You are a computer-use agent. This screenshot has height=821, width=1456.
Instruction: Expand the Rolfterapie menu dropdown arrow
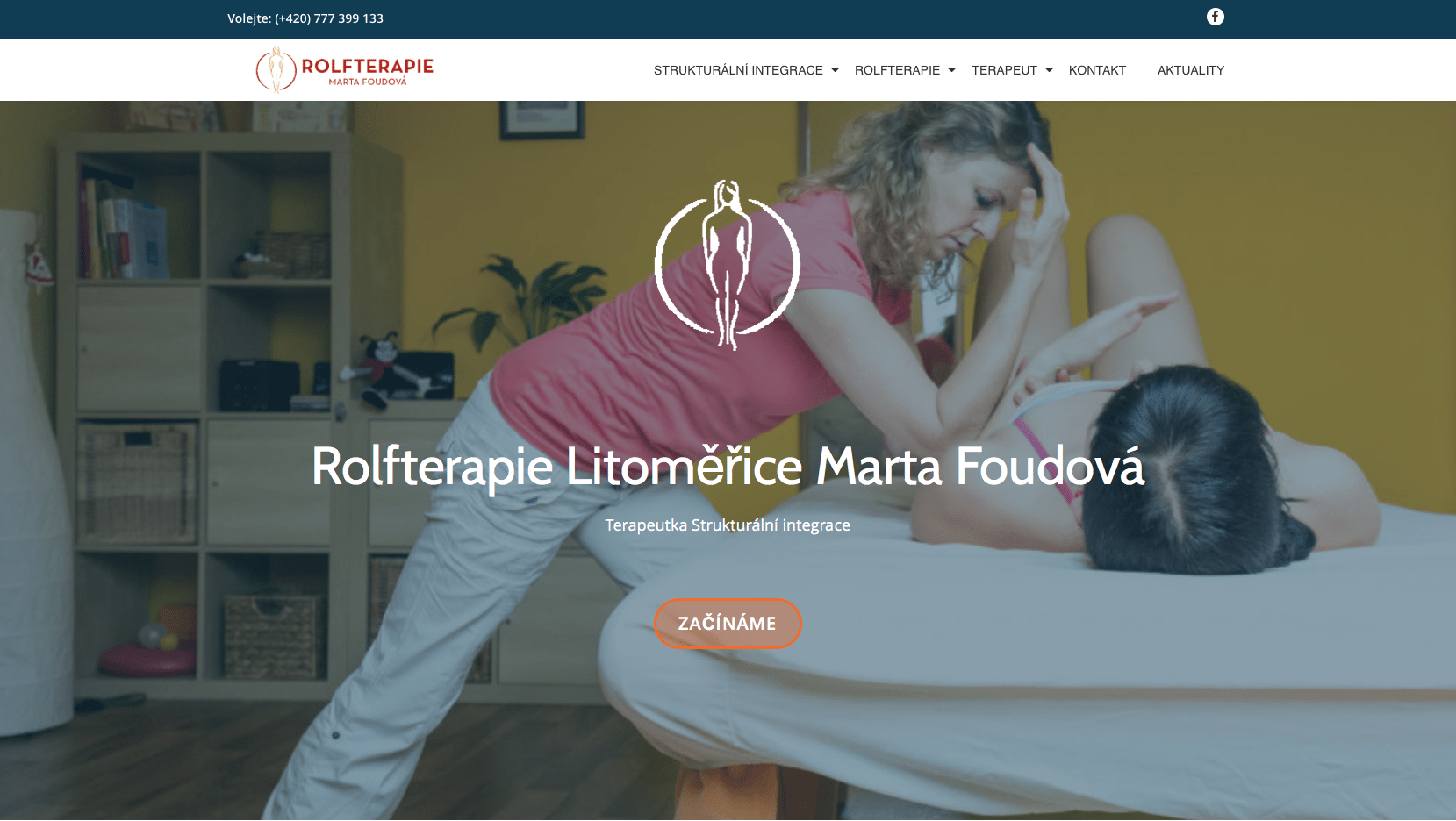click(951, 70)
